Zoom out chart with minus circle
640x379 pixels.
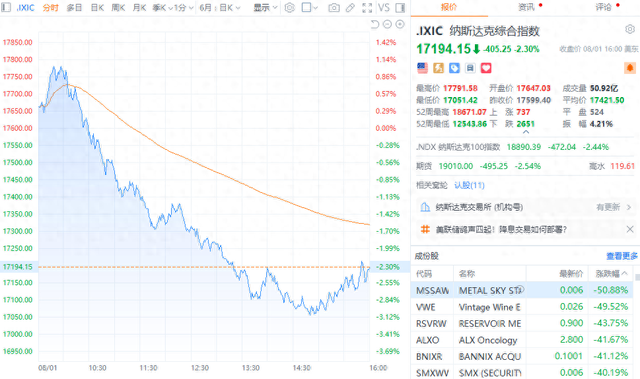pos(387,24)
